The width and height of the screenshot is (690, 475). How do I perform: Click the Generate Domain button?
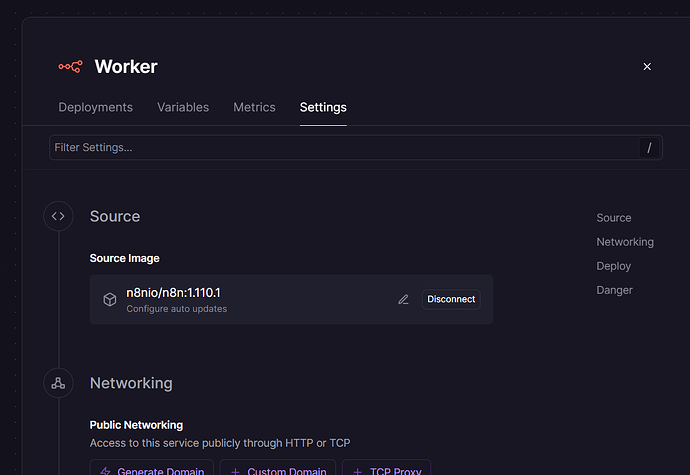point(152,468)
